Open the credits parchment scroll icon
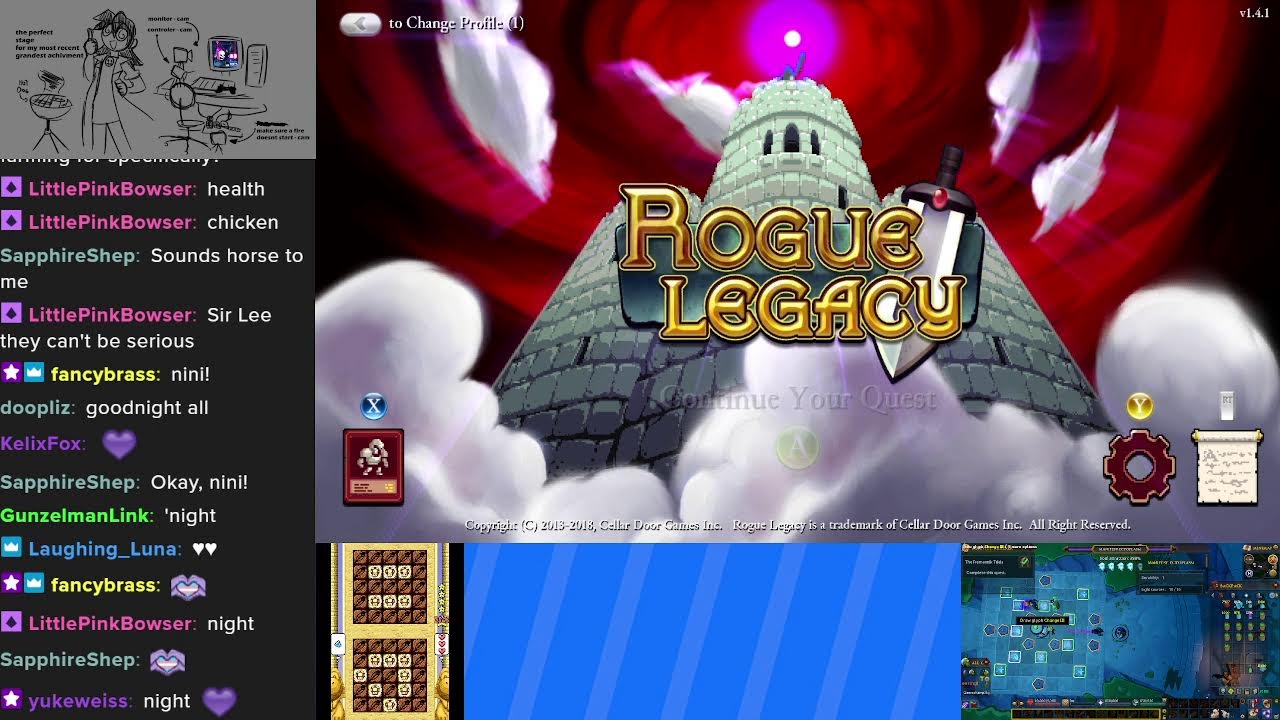The image size is (1280, 720). coord(1227,467)
